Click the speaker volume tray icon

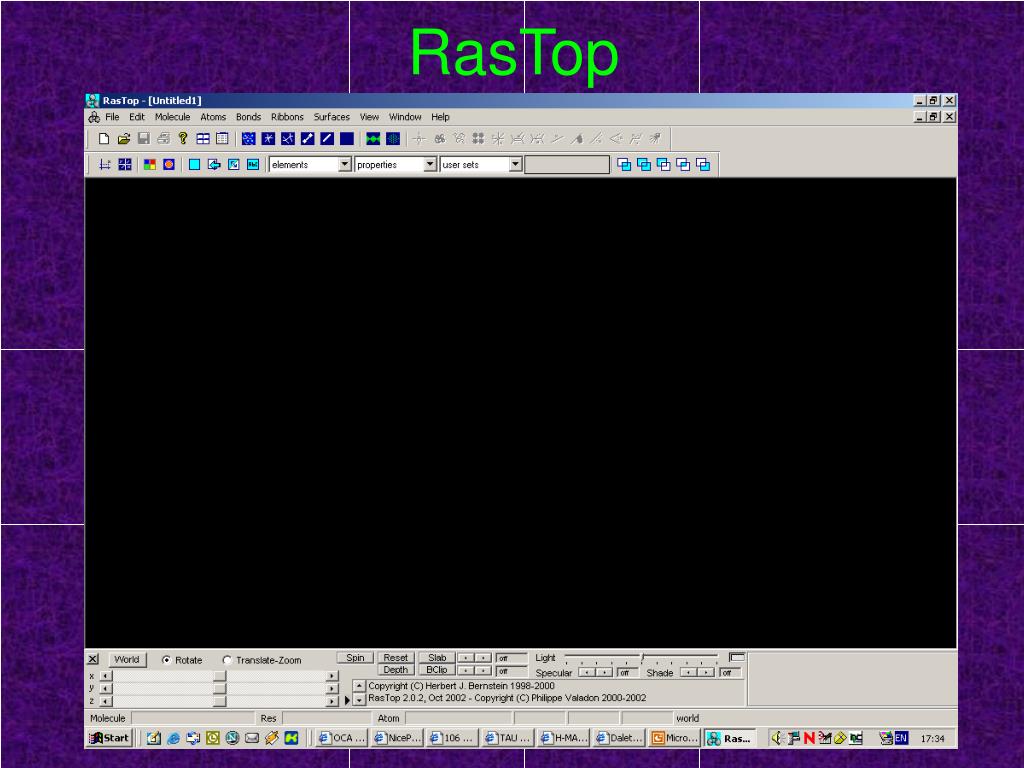[x=776, y=738]
